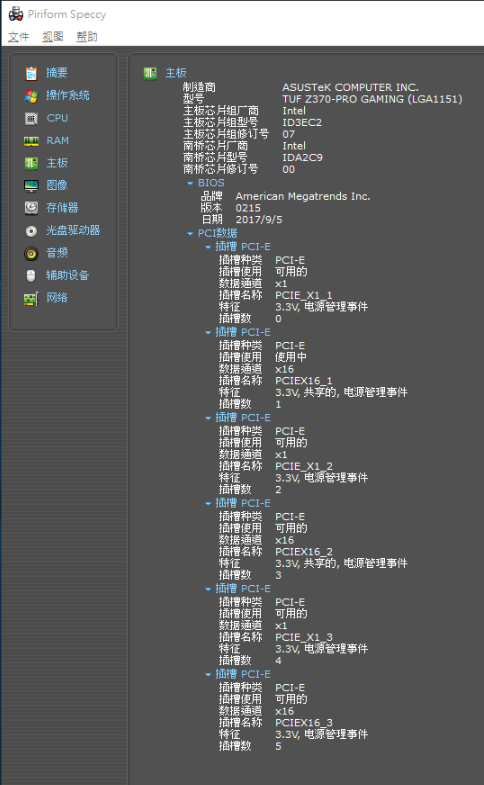Click the 操作系统 Windows flag icon
Image resolution: width=484 pixels, height=785 pixels.
(31, 96)
